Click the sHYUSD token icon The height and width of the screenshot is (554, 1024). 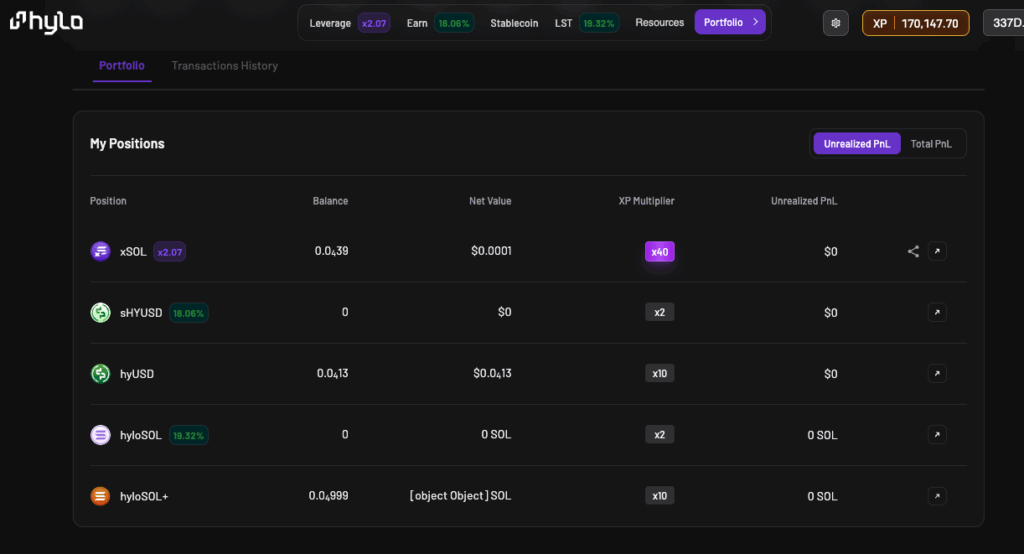click(100, 312)
